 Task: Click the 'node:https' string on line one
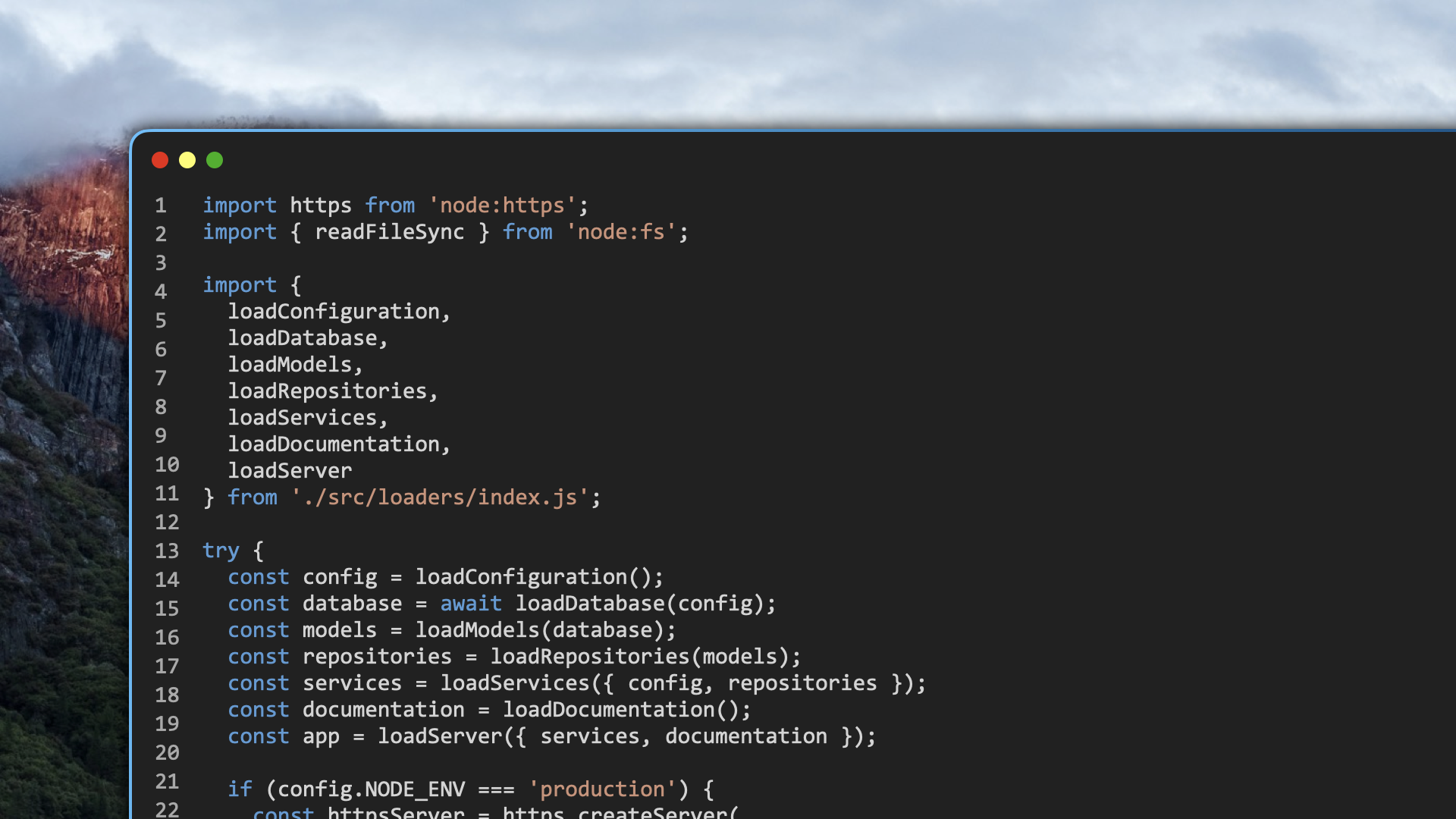[x=502, y=206]
